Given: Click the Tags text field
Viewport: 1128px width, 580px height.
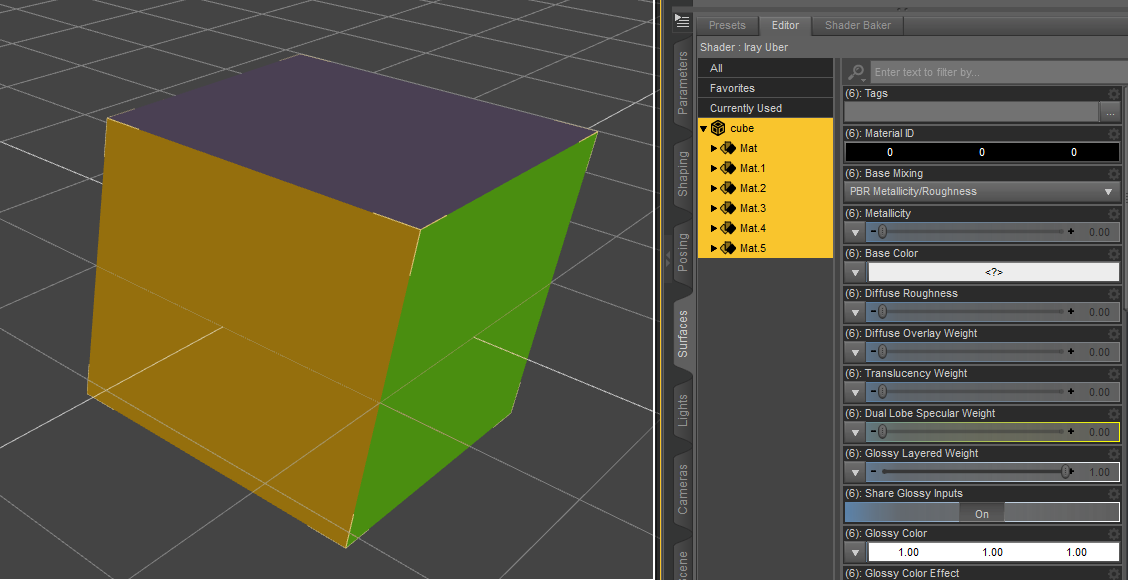Looking at the screenshot, I should coord(972,112).
